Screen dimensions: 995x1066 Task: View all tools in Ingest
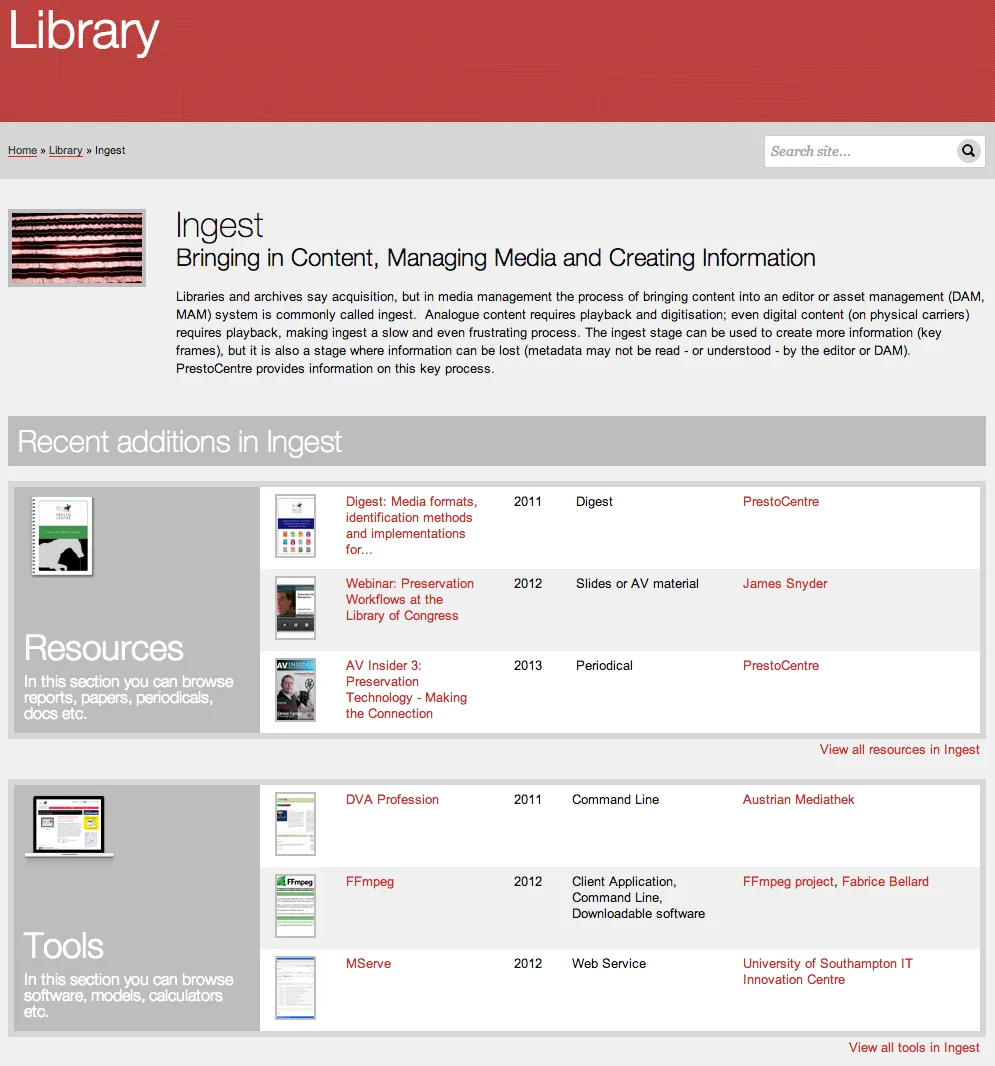(914, 1048)
